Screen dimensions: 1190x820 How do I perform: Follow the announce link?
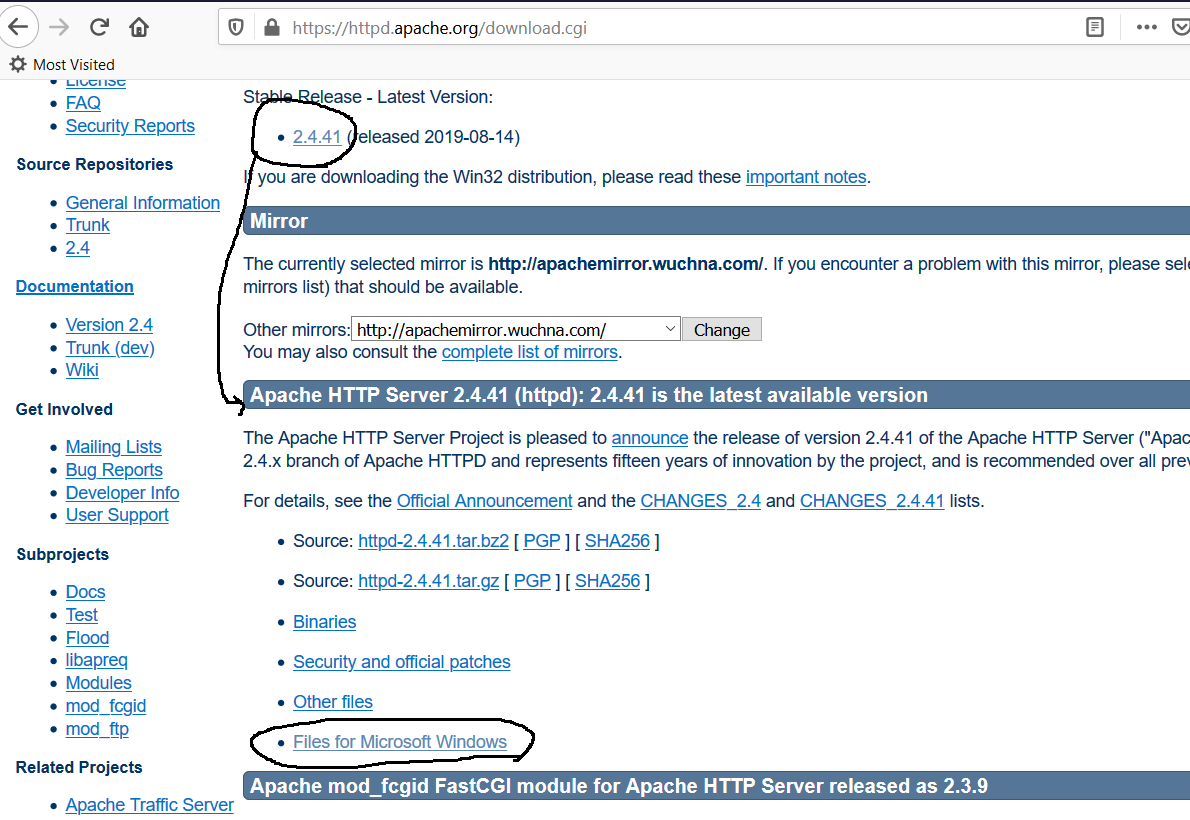coord(650,438)
